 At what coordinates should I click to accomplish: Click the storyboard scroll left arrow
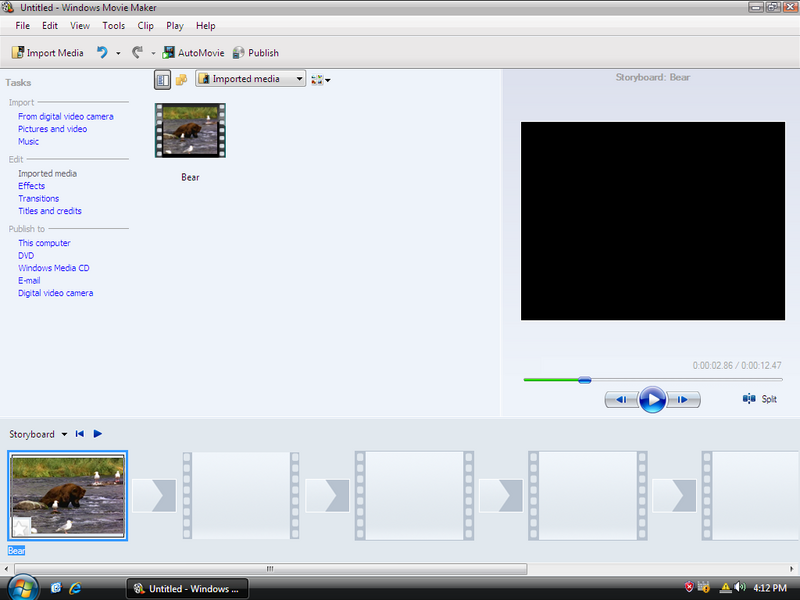click(x=6, y=568)
